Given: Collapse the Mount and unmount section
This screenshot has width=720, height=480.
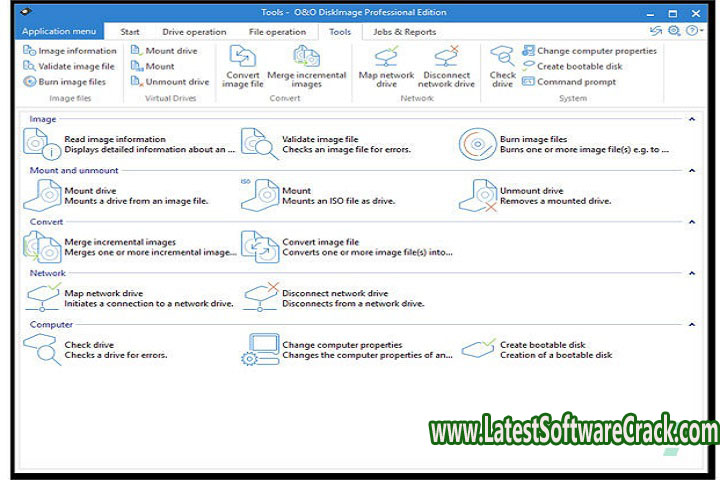Looking at the screenshot, I should pyautogui.click(x=692, y=170).
